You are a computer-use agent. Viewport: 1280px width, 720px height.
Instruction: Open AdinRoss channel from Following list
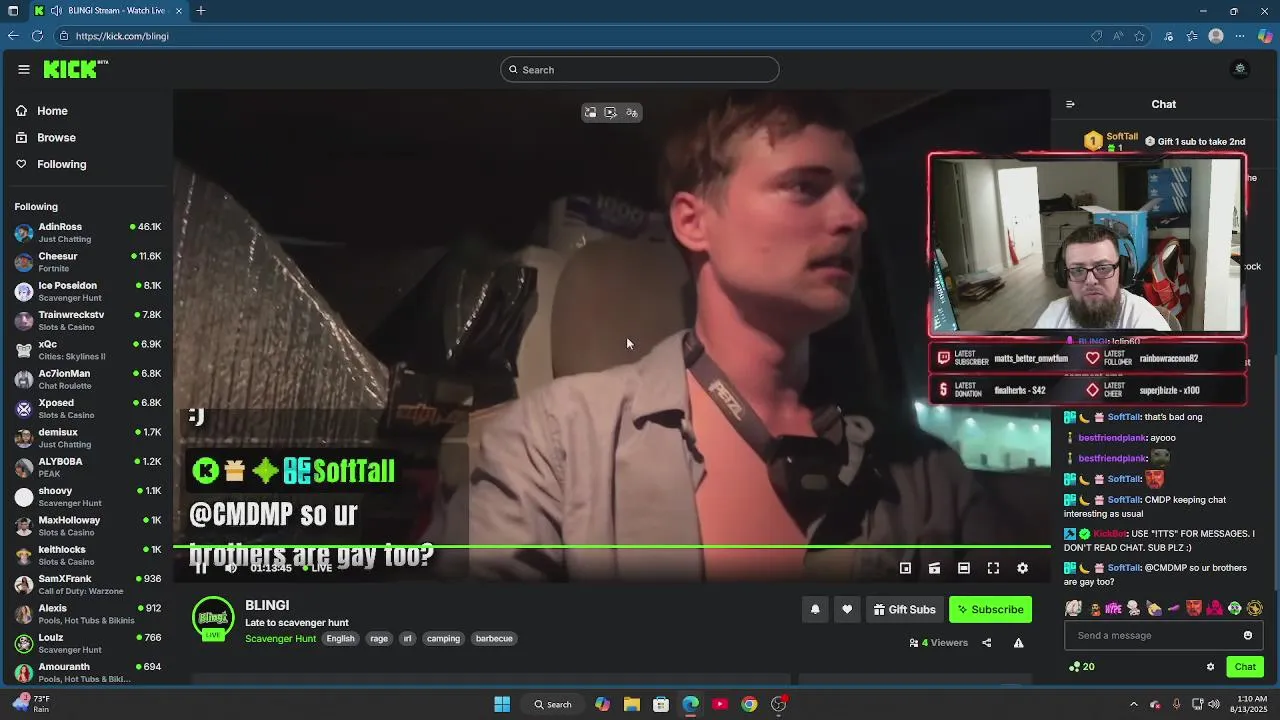(x=88, y=232)
